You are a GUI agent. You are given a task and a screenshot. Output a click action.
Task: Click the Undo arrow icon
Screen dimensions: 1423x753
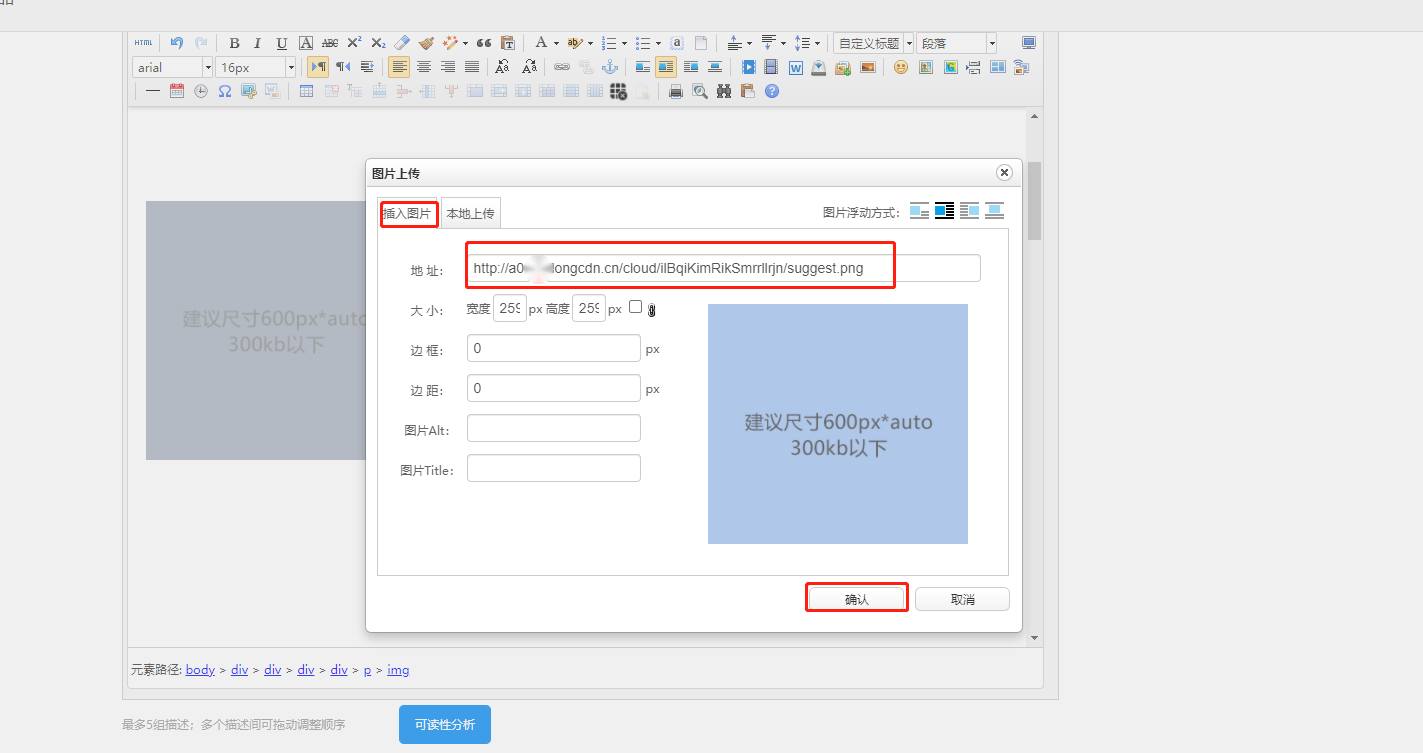point(177,43)
